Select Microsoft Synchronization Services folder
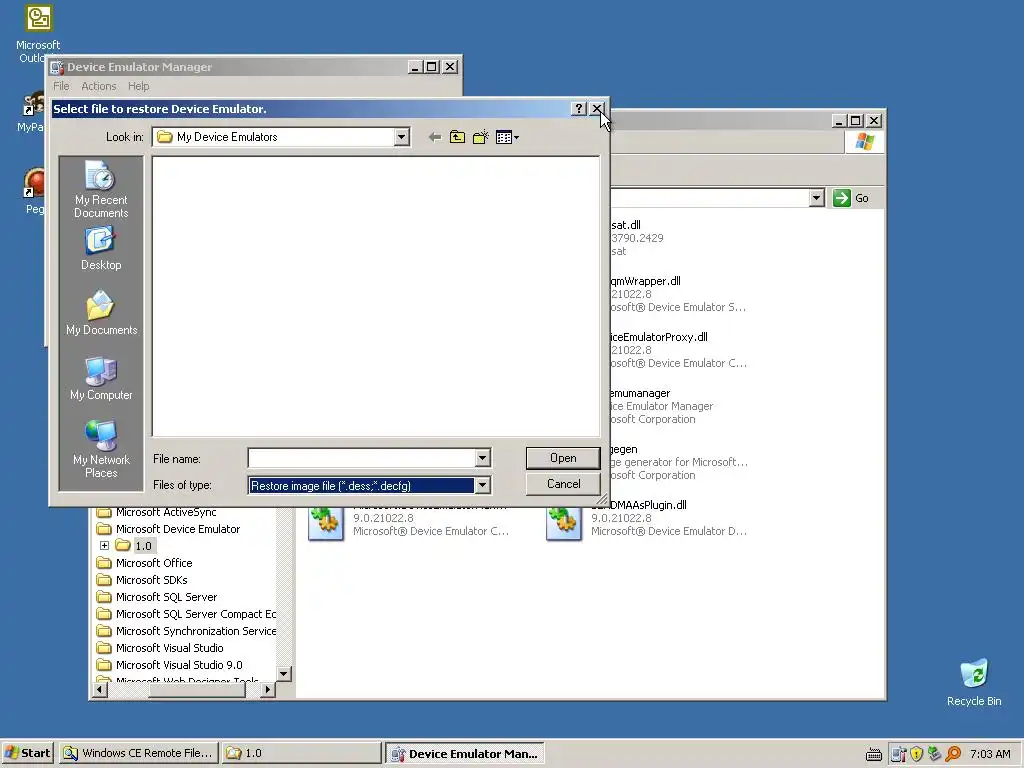The height and width of the screenshot is (768, 1024). click(196, 631)
